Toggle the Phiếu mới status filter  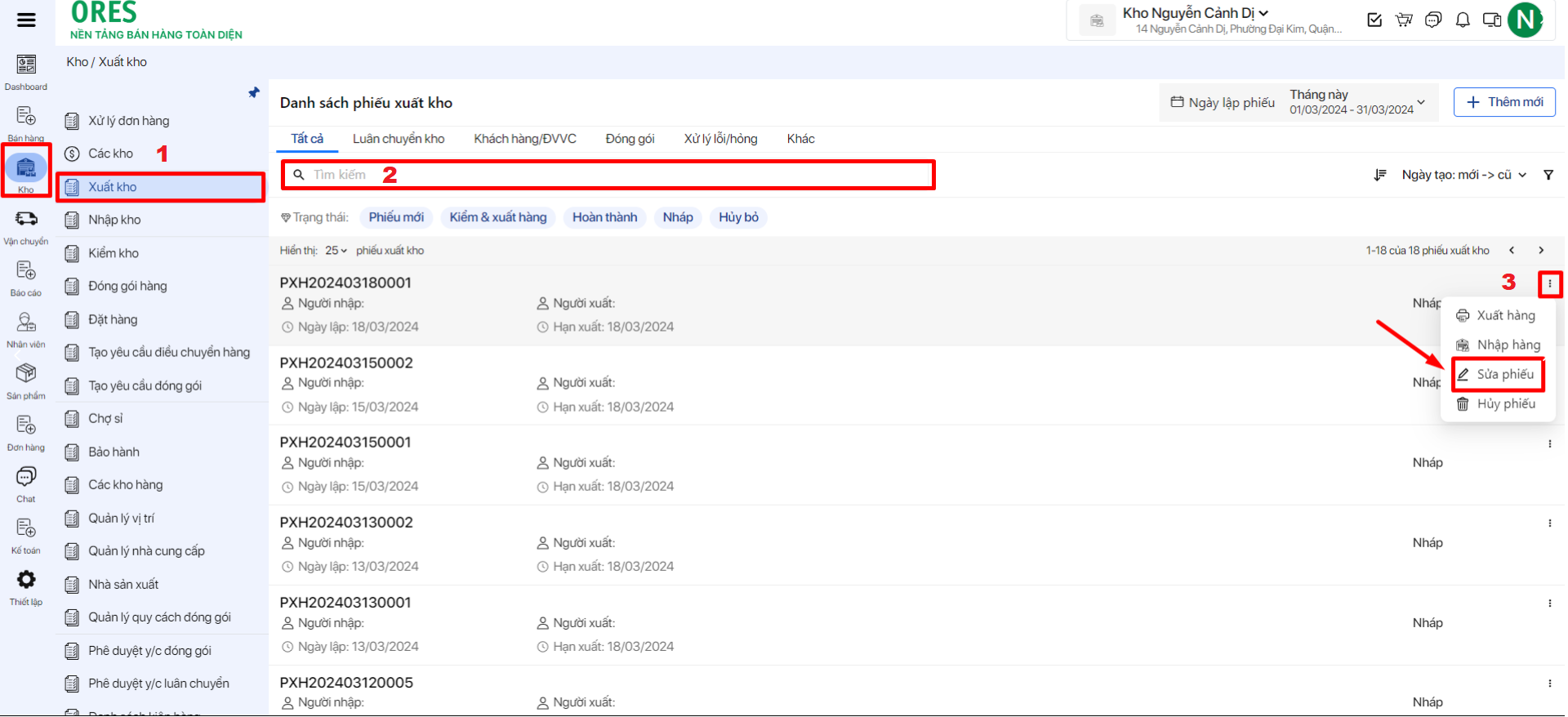pos(396,217)
